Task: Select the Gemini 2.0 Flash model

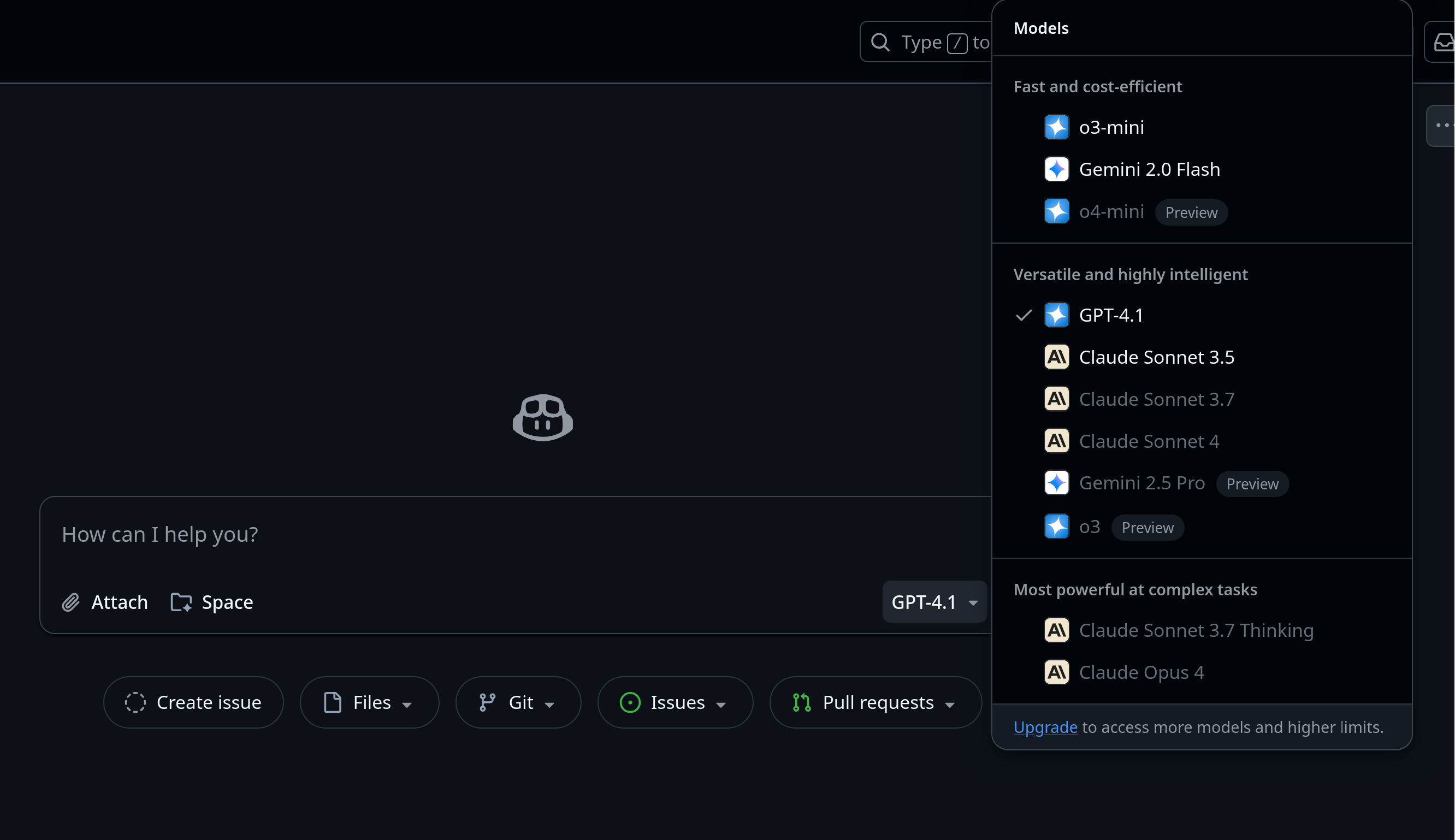Action: pos(1202,170)
